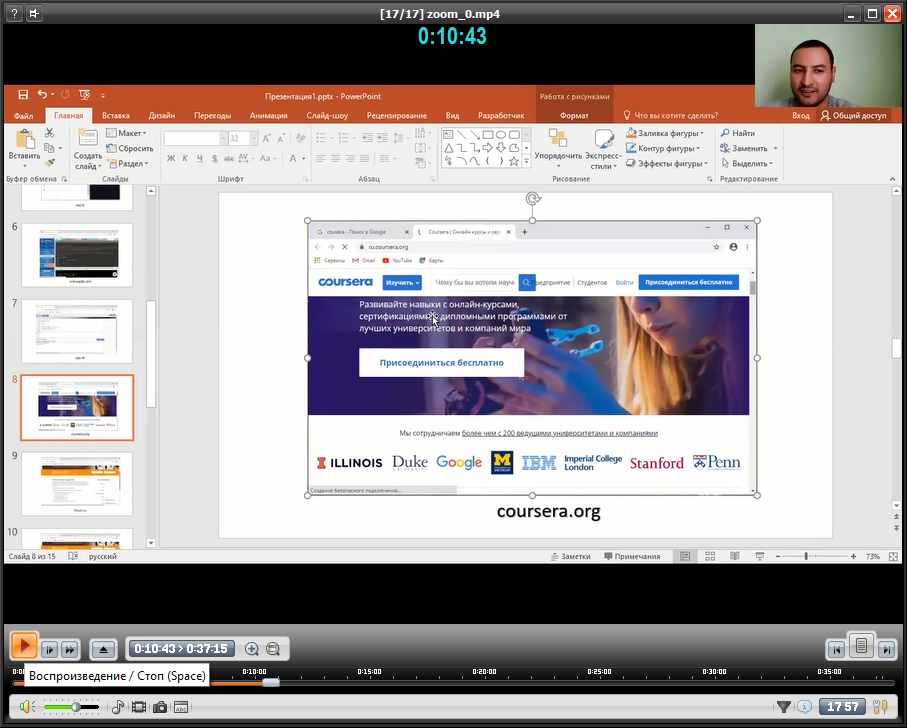Viewport: 907px width, 728px height.
Task: Open the Заливка фигуры dropdown
Action: point(665,133)
